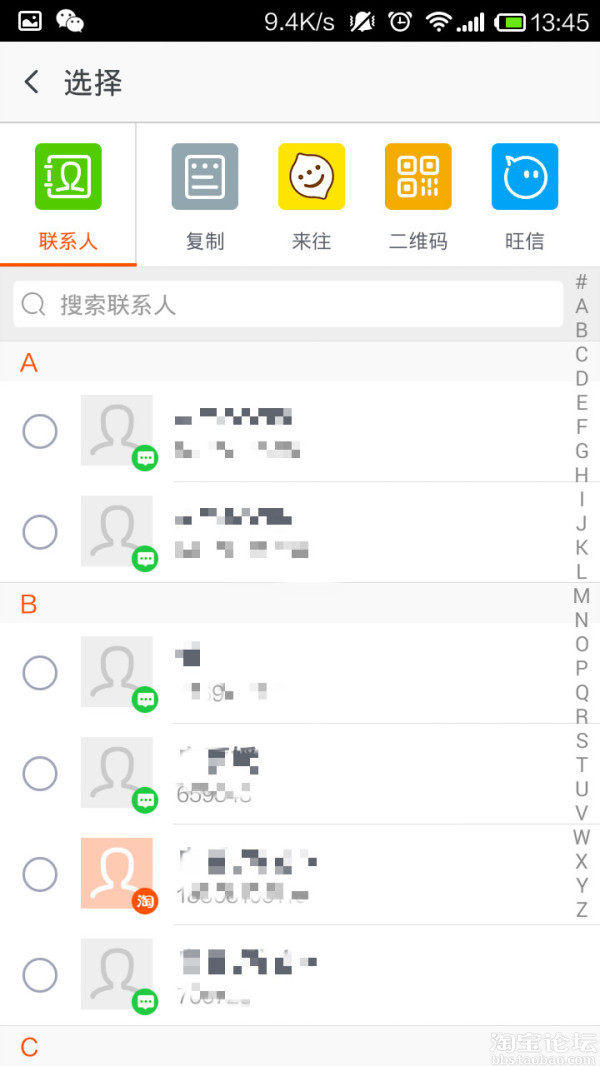Screen dimensions: 600x1066
Task: Tap the # symbol in alphabet index
Action: 581,282
